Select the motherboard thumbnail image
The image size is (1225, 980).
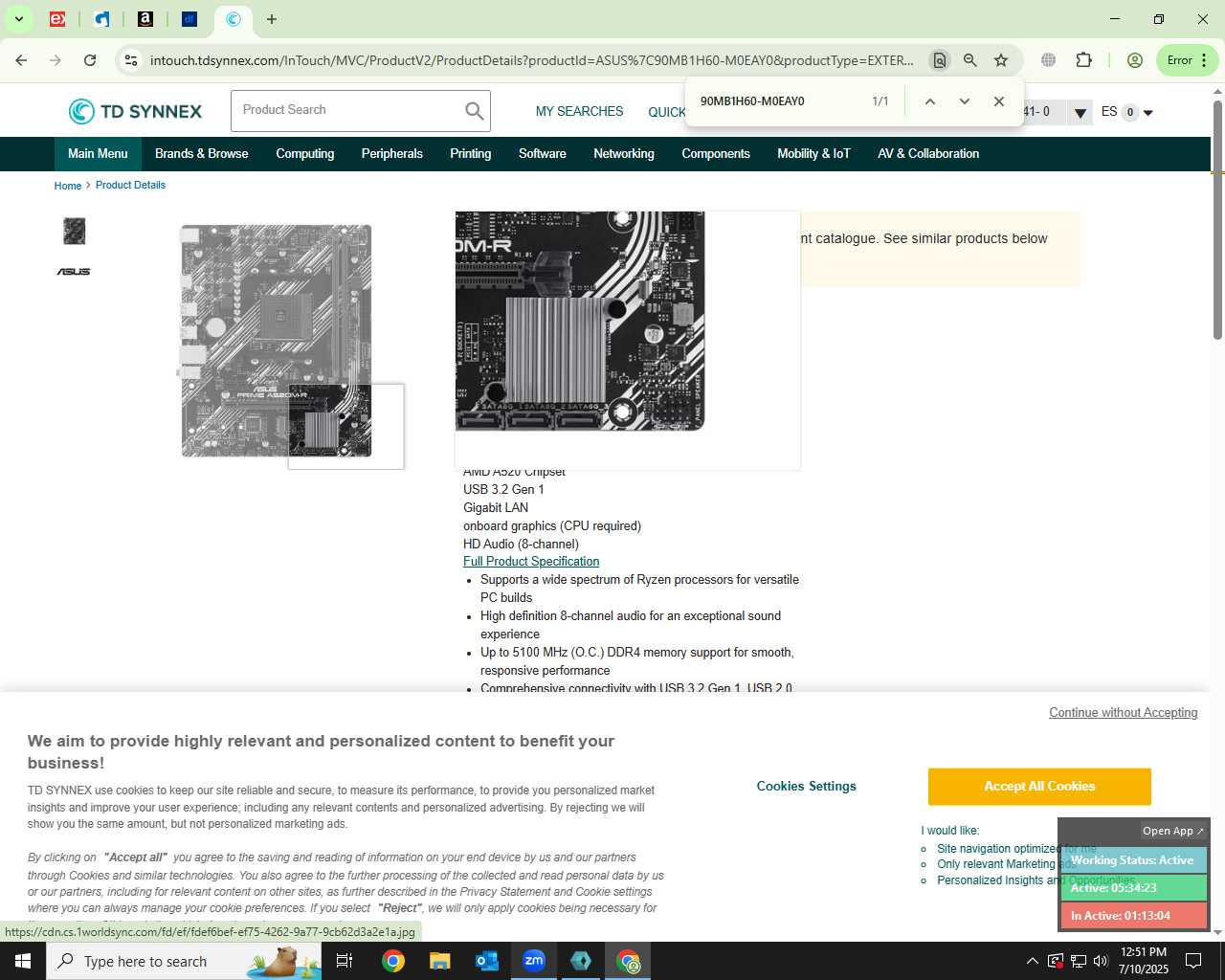coord(74,231)
